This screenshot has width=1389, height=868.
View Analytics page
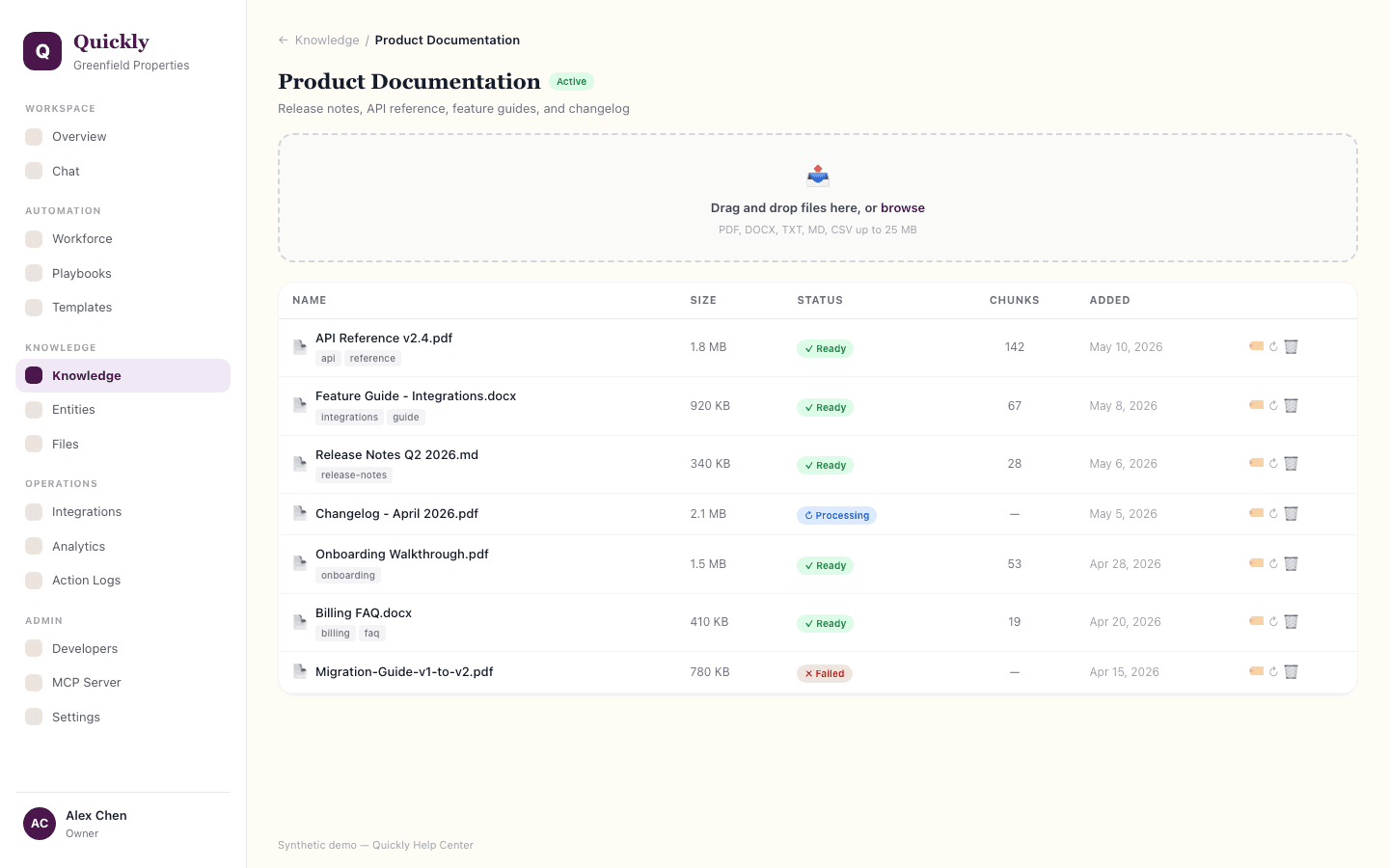(x=123, y=546)
